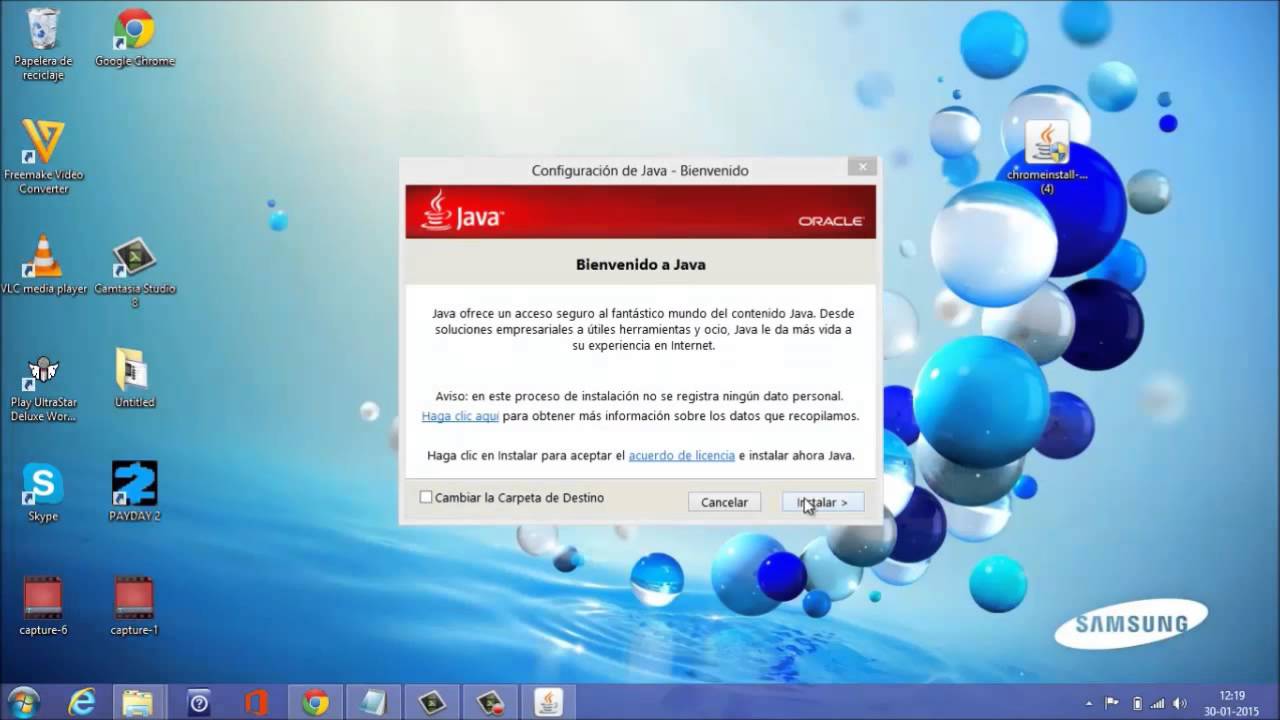Open Action Center flag in system tray
This screenshot has height=720, width=1280.
1112,703
